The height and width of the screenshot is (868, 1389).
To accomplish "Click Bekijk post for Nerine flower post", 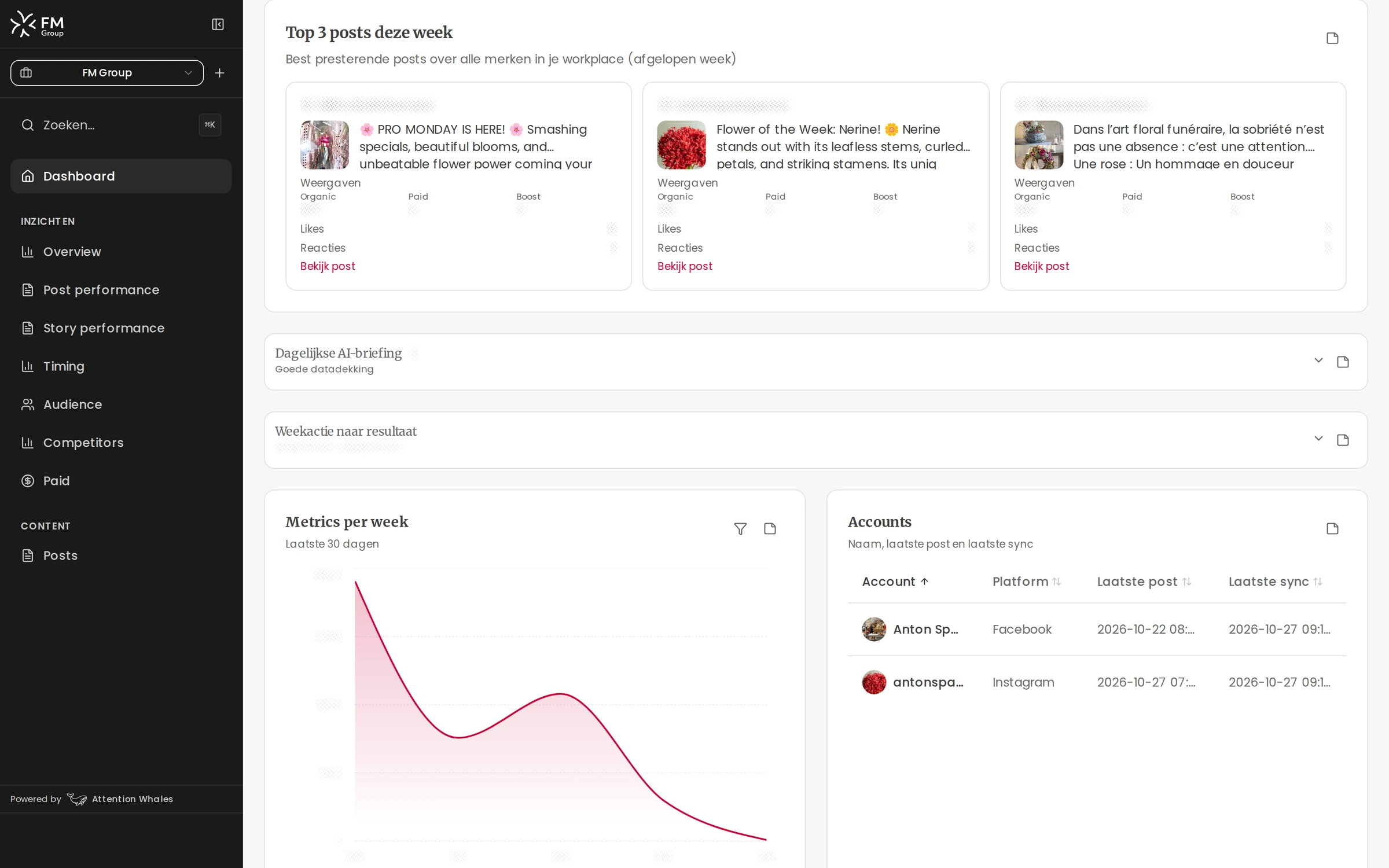I will [x=685, y=266].
